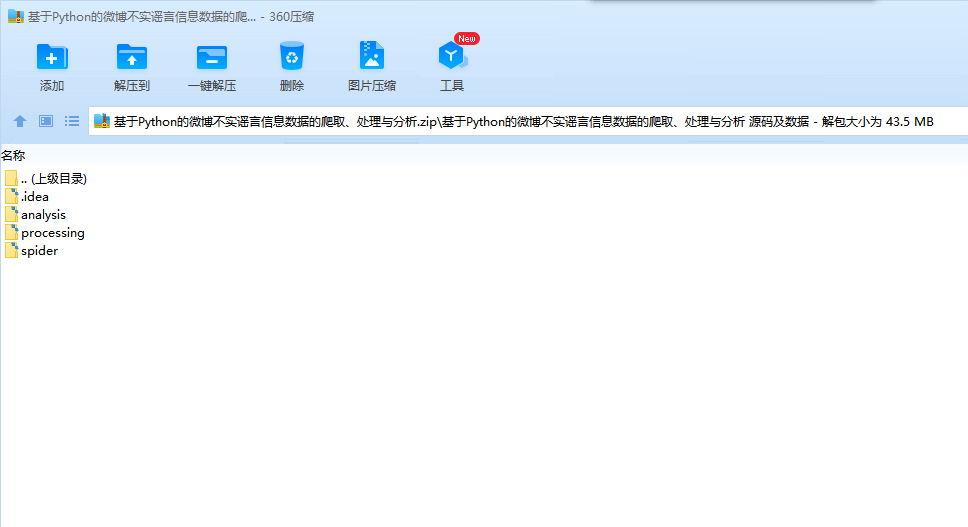Go up one level with the arrow
This screenshot has height=527, width=968.
click(x=20, y=121)
